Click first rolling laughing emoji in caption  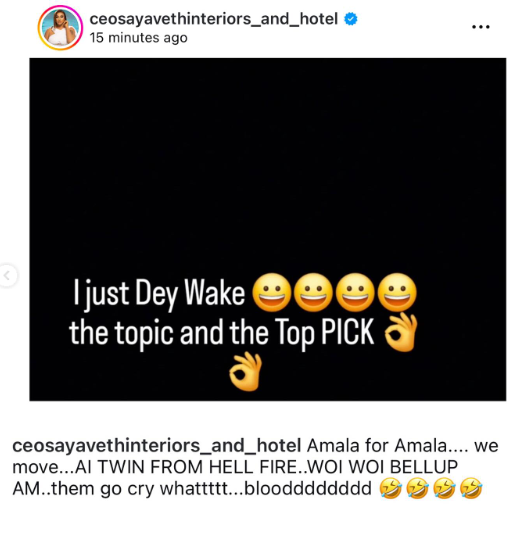tap(390, 488)
